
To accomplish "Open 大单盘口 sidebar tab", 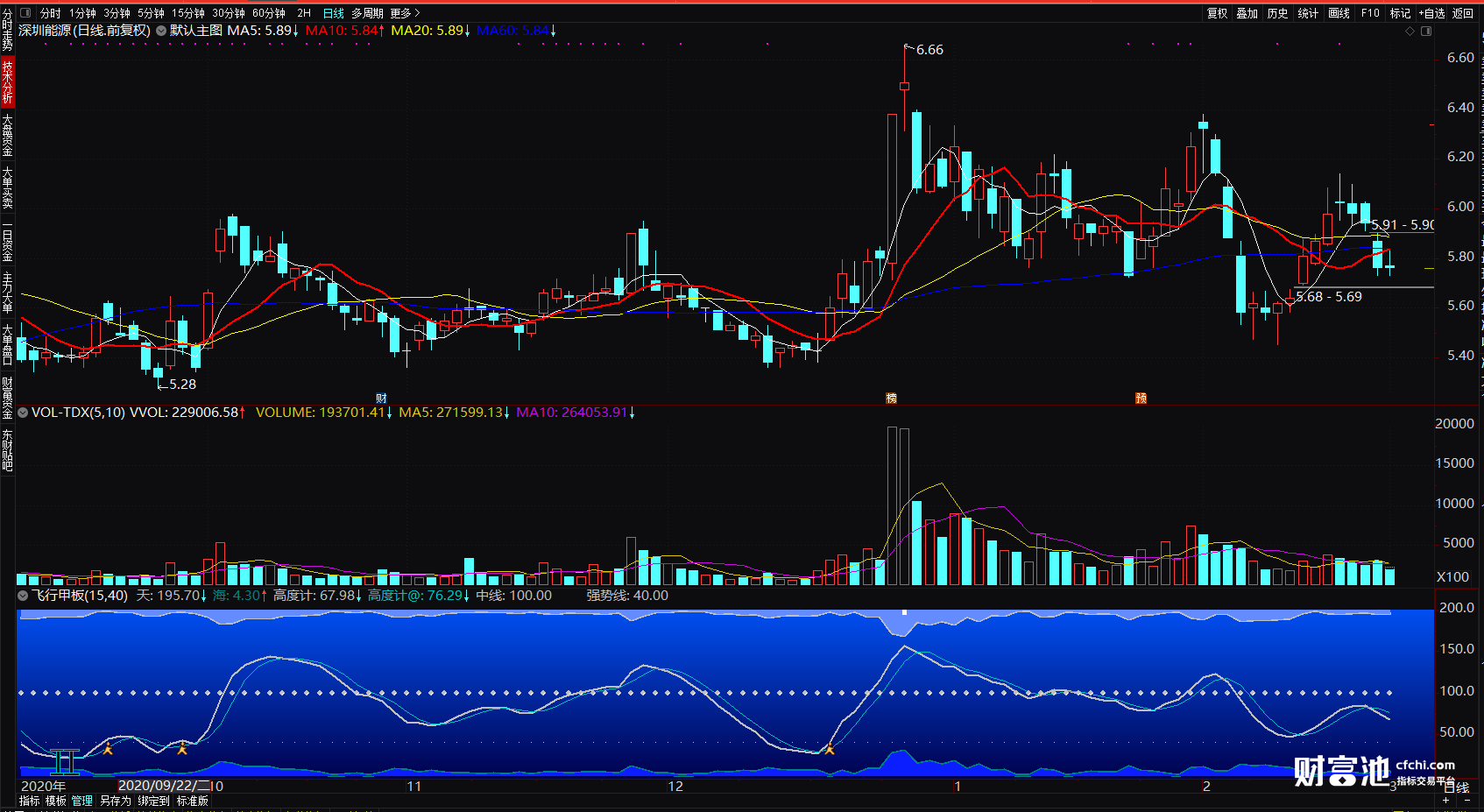I will click(x=7, y=343).
